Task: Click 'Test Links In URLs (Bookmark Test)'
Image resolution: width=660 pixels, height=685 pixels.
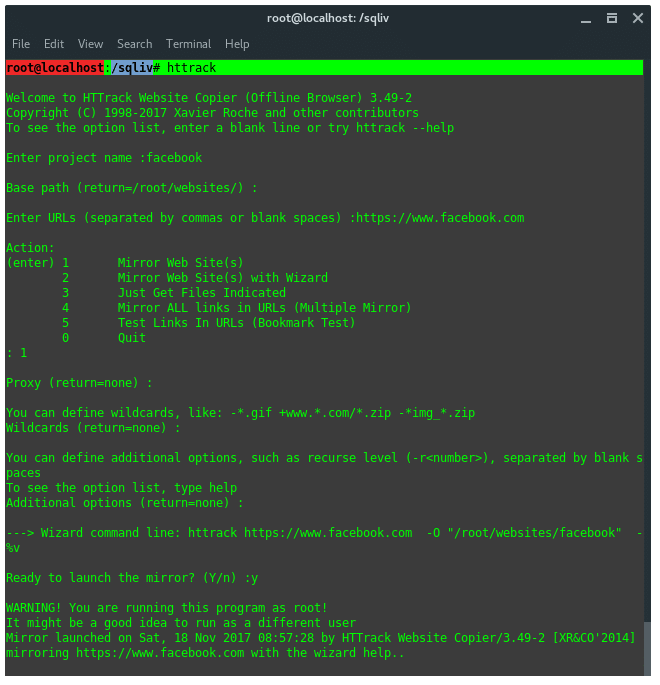Action: coord(236,323)
